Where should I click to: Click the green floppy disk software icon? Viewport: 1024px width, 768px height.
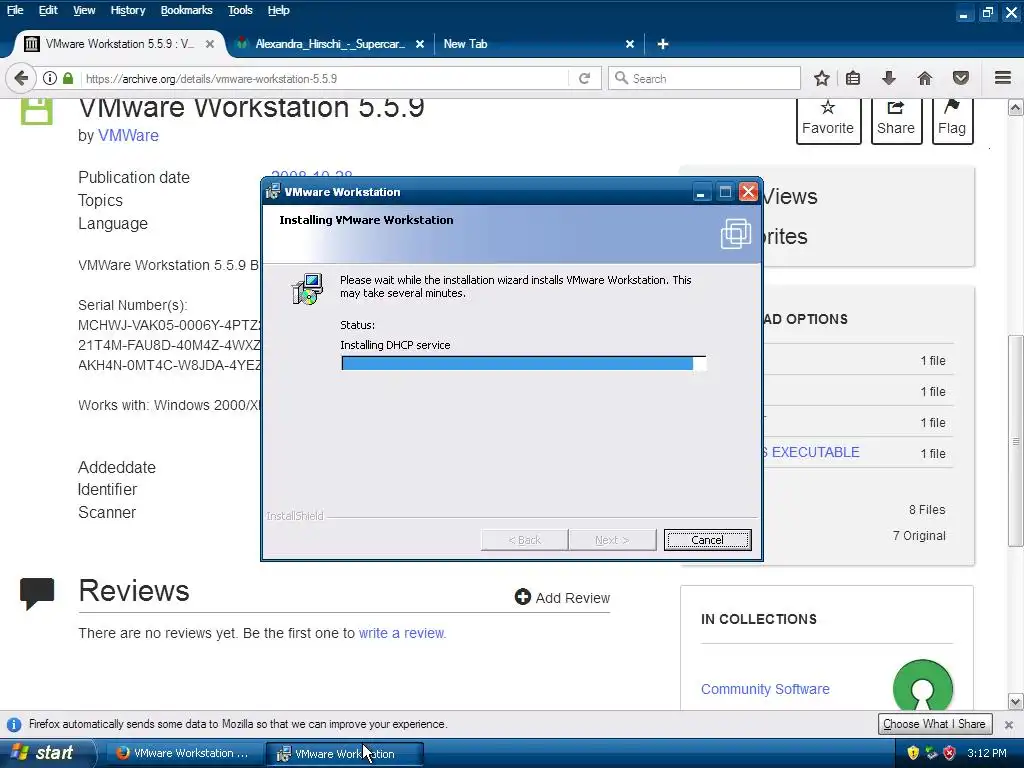click(x=36, y=110)
